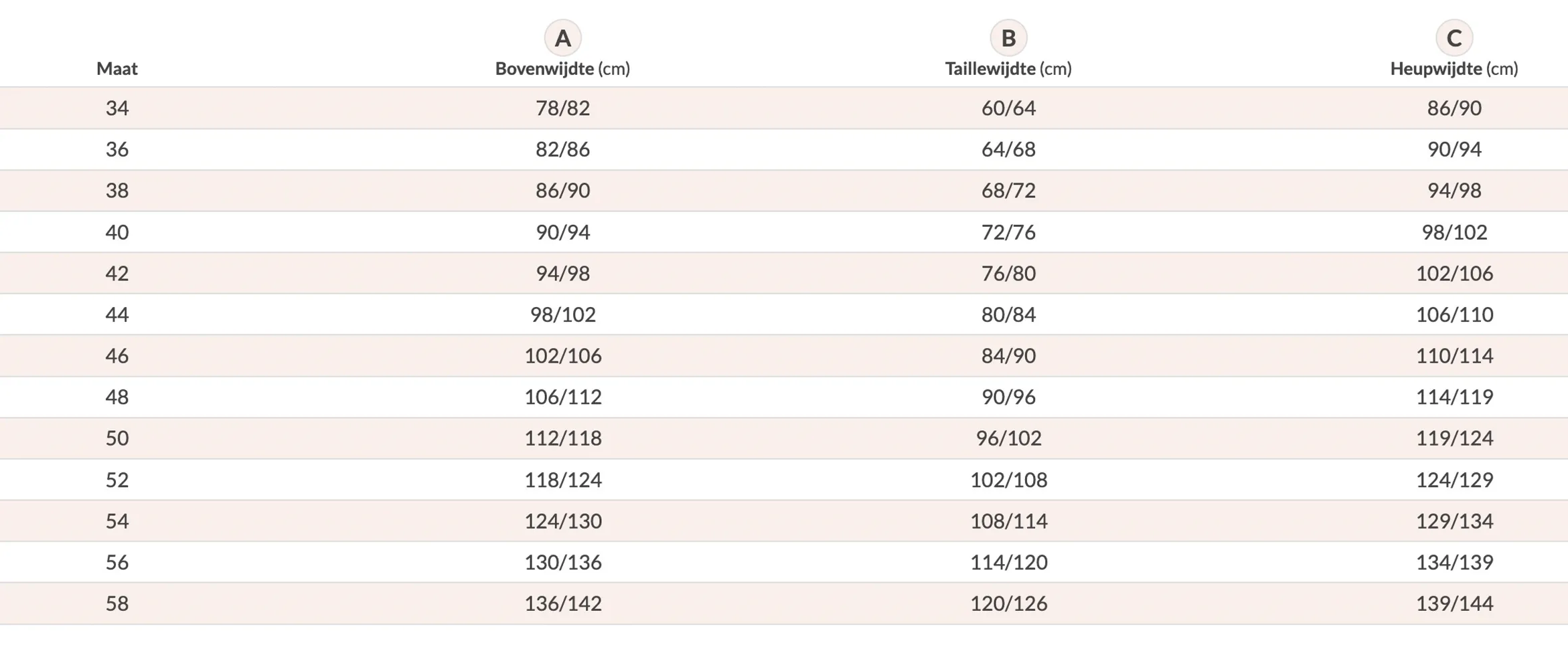Click the 106/112 Bovenwijdte value

(x=562, y=397)
